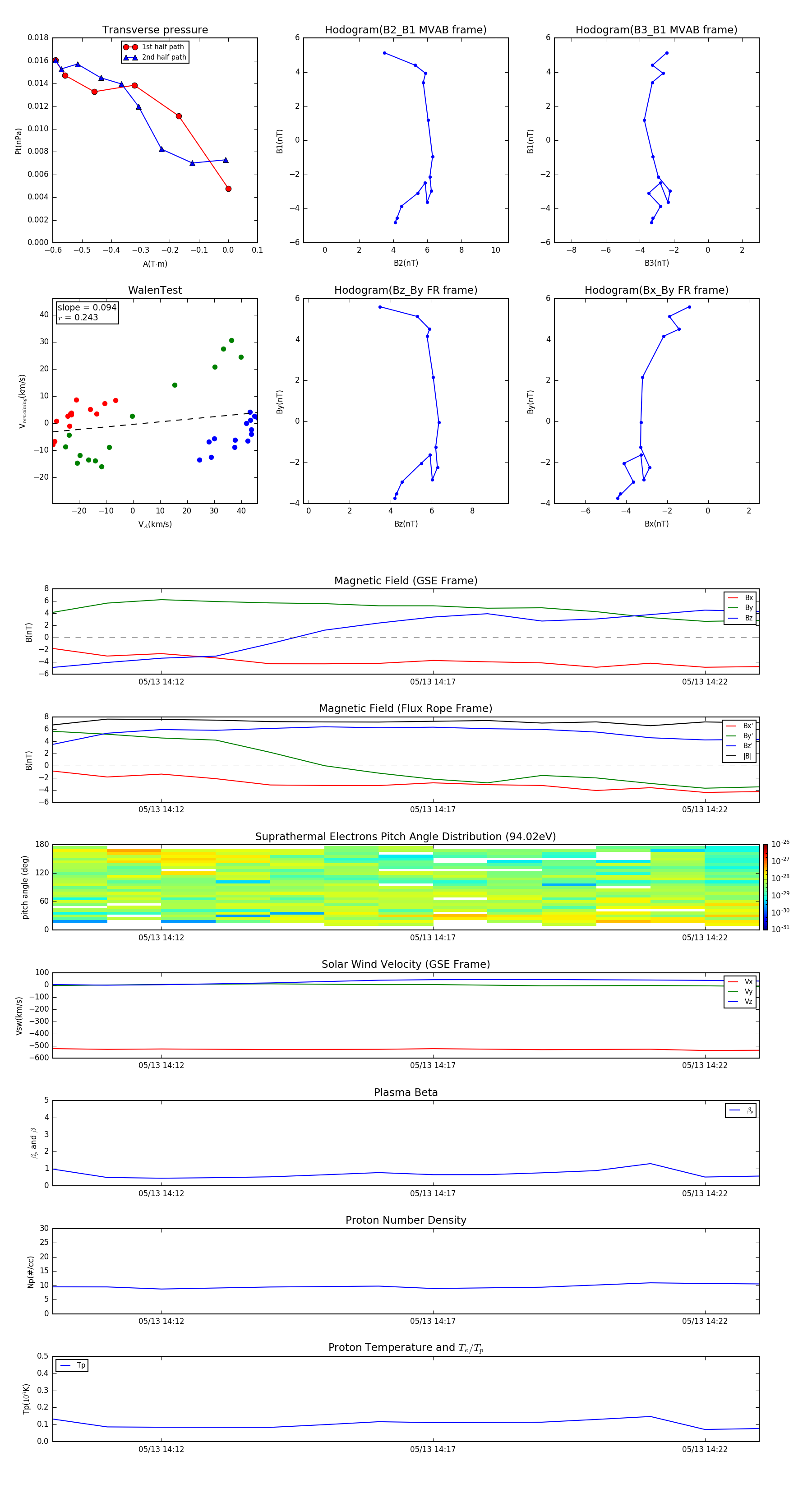Click the 'Vx' legend entry in velocity plot
This screenshot has width=812, height=1489.
(740, 982)
